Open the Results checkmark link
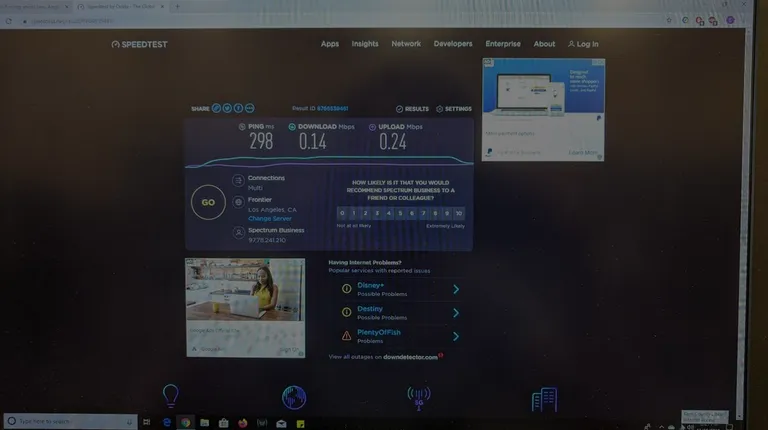The width and height of the screenshot is (768, 430). pyautogui.click(x=412, y=108)
